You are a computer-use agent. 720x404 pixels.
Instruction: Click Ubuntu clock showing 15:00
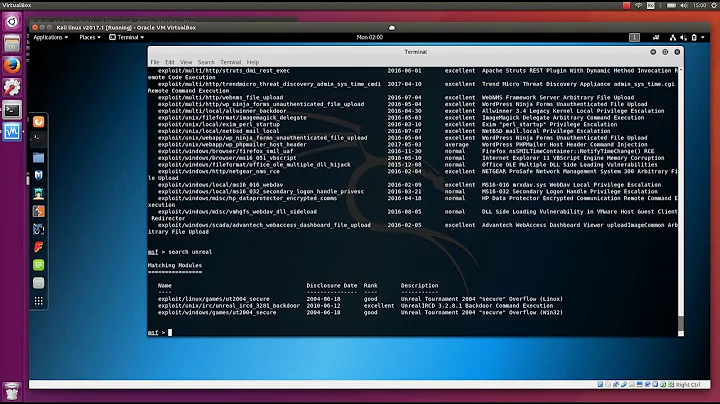pyautogui.click(x=699, y=6)
